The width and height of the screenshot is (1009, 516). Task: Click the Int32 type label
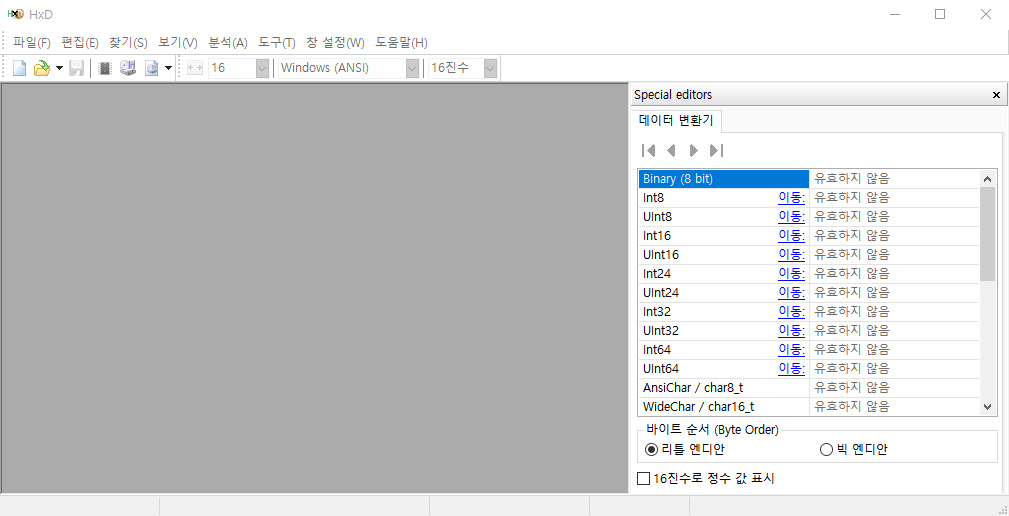(x=656, y=312)
